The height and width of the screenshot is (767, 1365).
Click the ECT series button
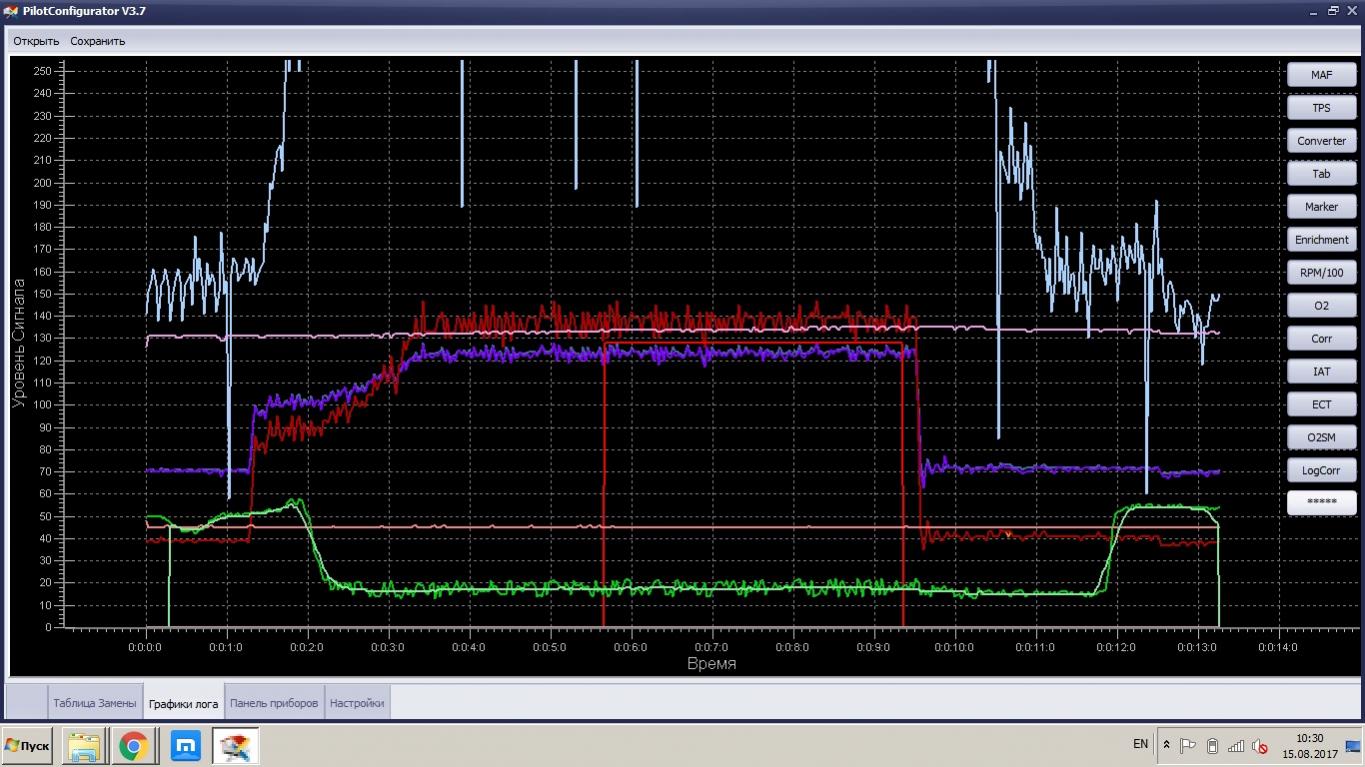pyautogui.click(x=1321, y=405)
